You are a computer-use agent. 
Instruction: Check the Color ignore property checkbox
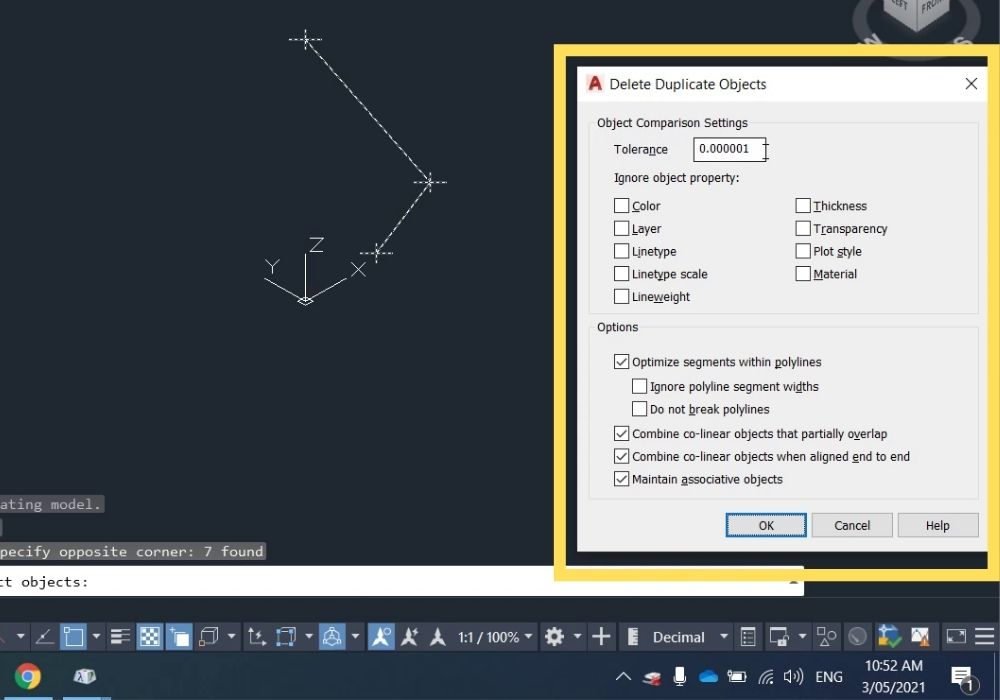(622, 206)
